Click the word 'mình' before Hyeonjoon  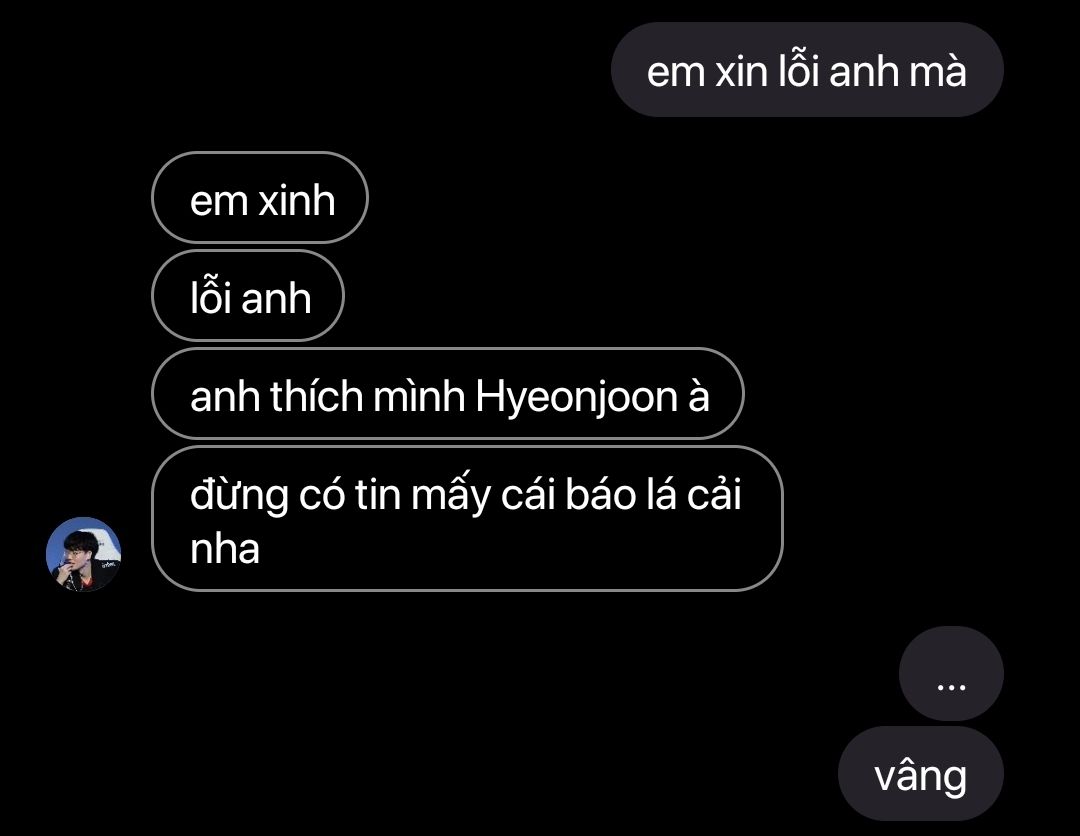click(x=419, y=396)
